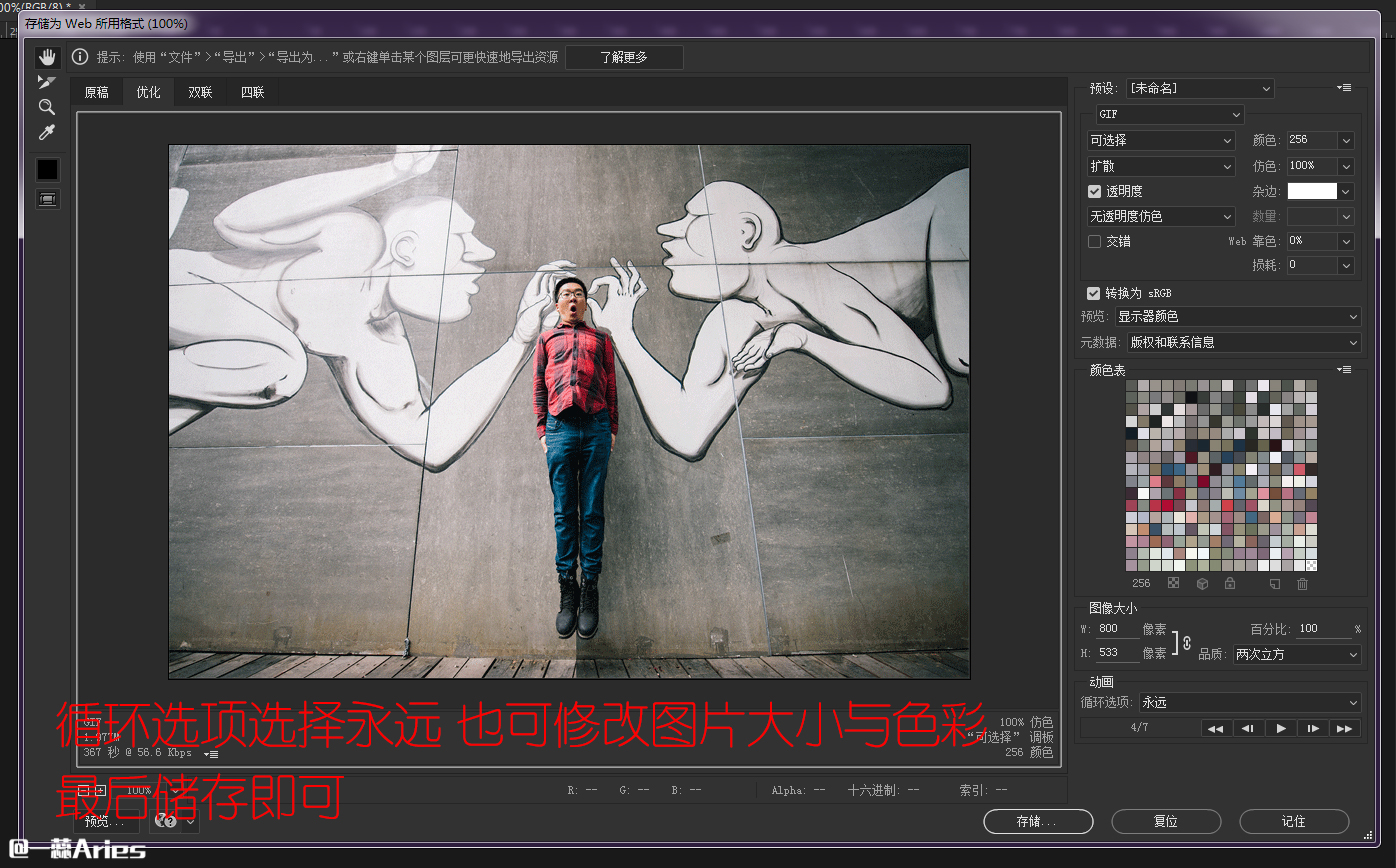The height and width of the screenshot is (868, 1396).
Task: Click the trash icon under color table
Action: 1302,584
